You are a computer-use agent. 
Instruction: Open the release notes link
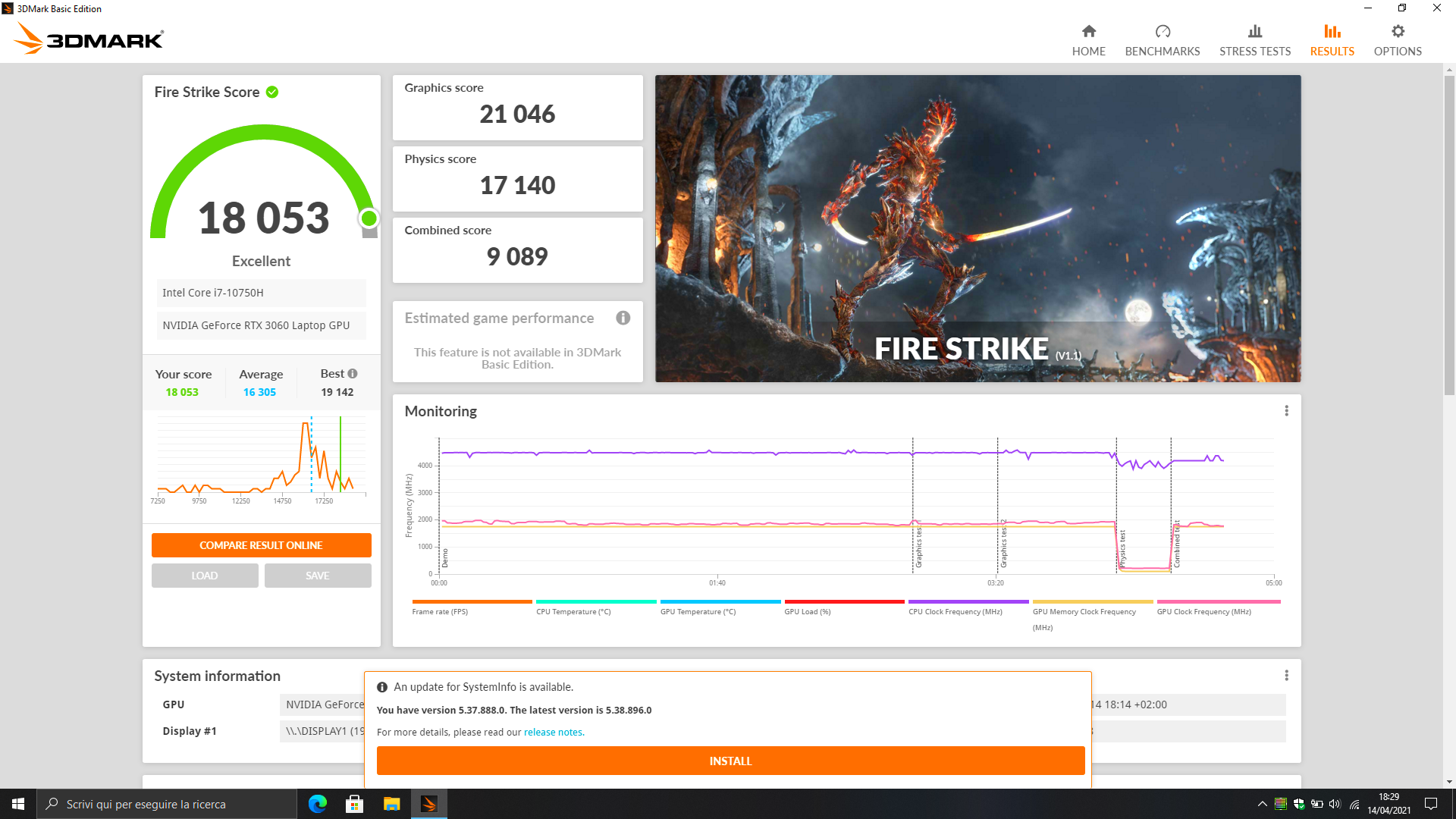[553, 733]
